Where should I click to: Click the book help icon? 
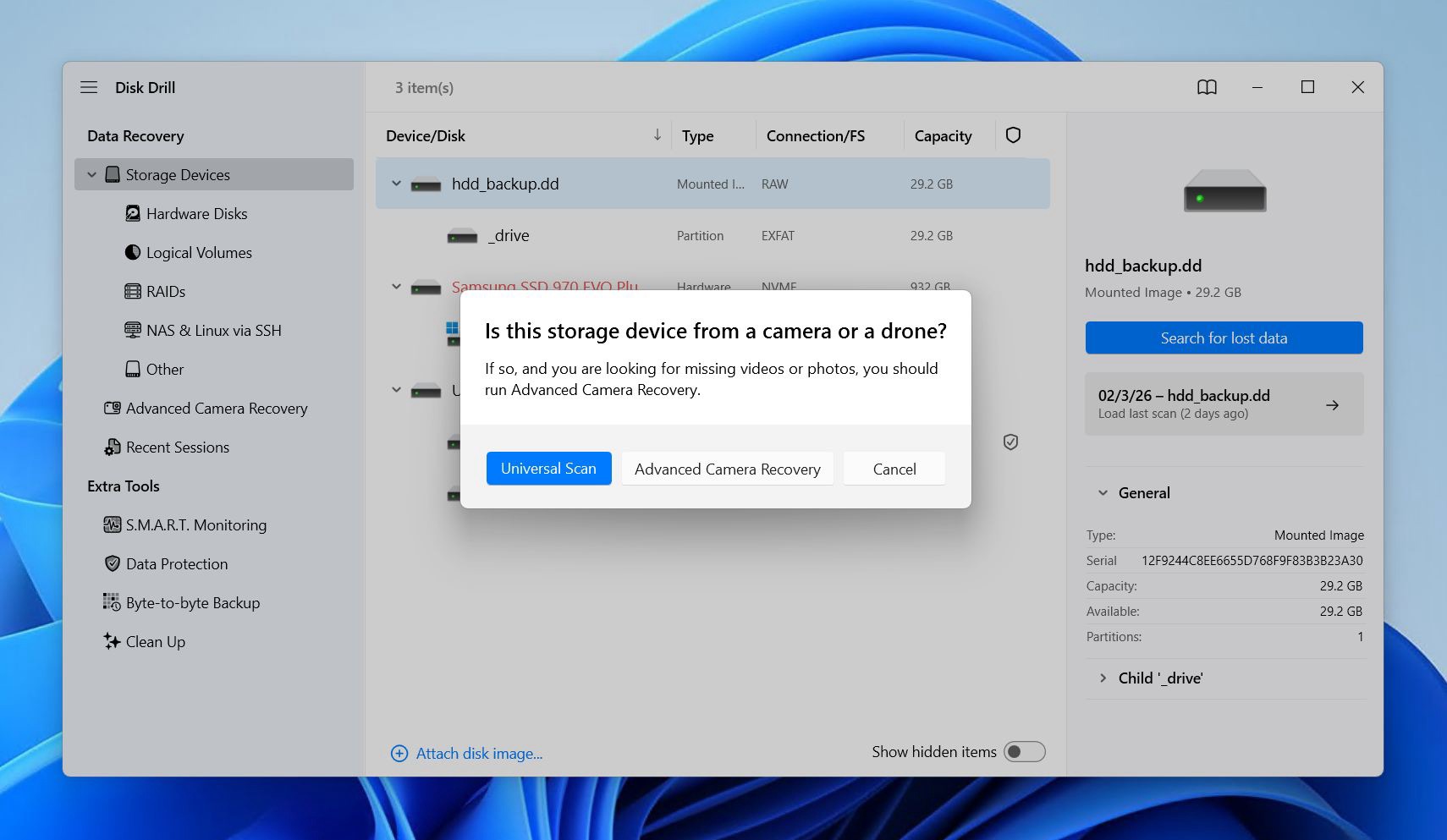pyautogui.click(x=1207, y=87)
